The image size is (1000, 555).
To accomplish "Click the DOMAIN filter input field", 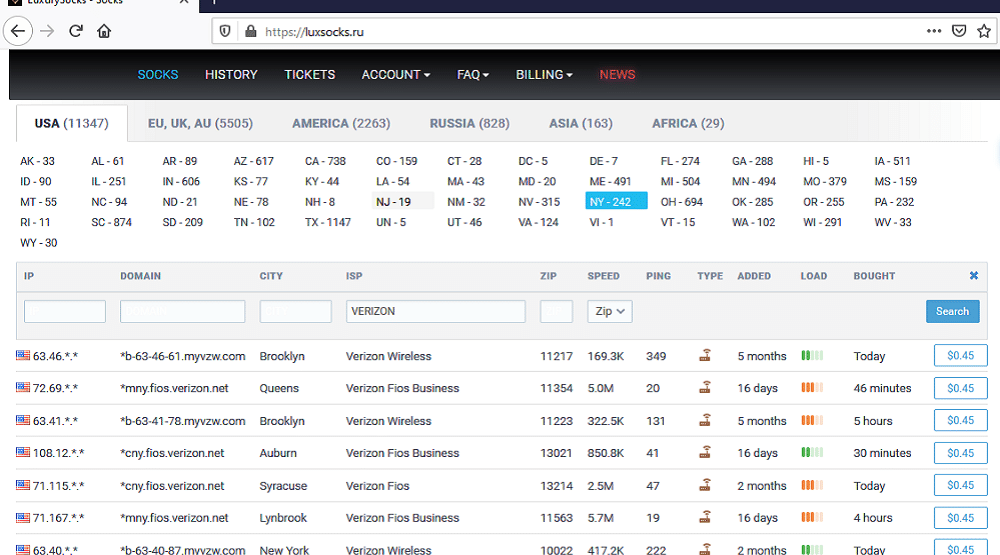I will [182, 311].
